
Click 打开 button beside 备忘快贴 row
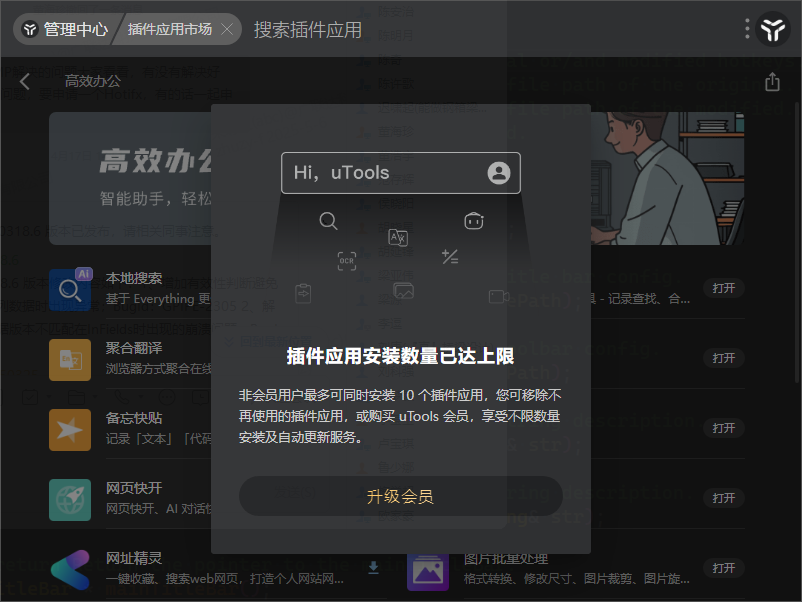[724, 428]
